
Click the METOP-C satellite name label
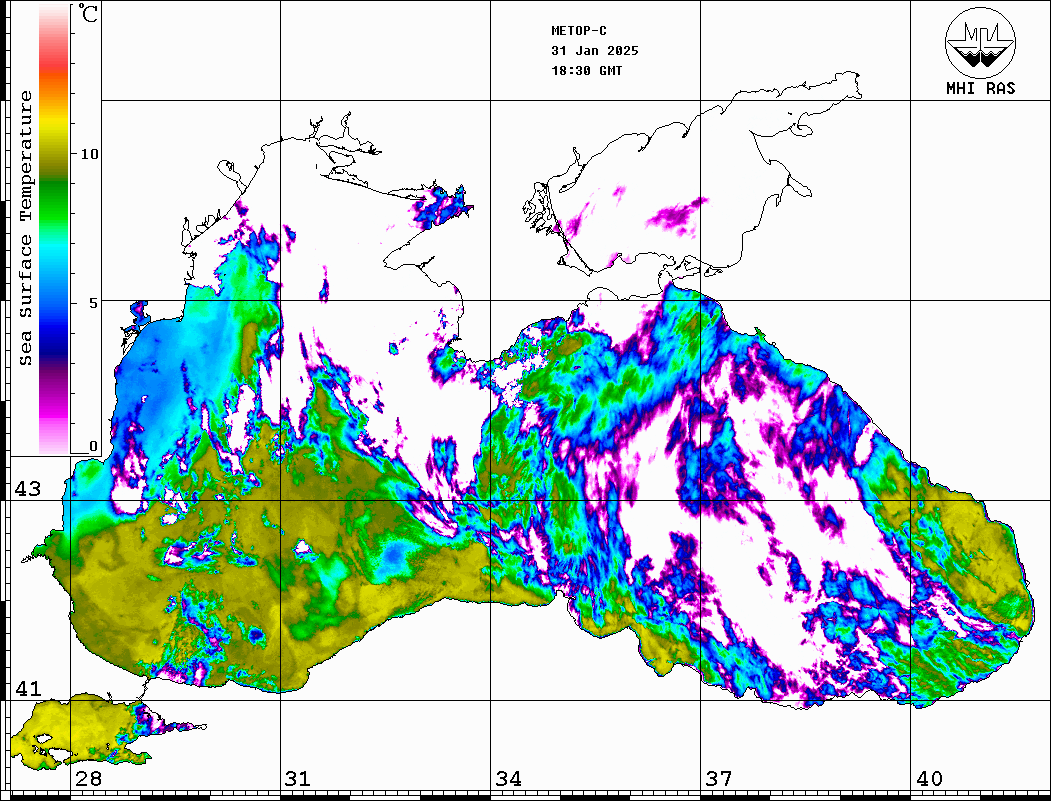coord(579,31)
